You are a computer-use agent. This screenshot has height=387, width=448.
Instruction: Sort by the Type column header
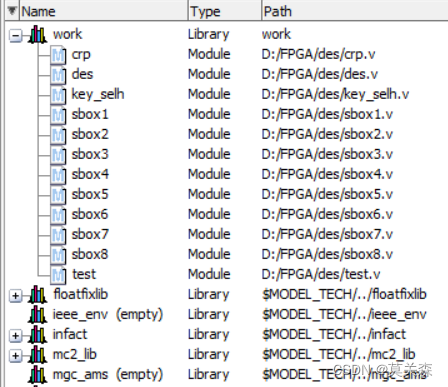tap(225, 11)
